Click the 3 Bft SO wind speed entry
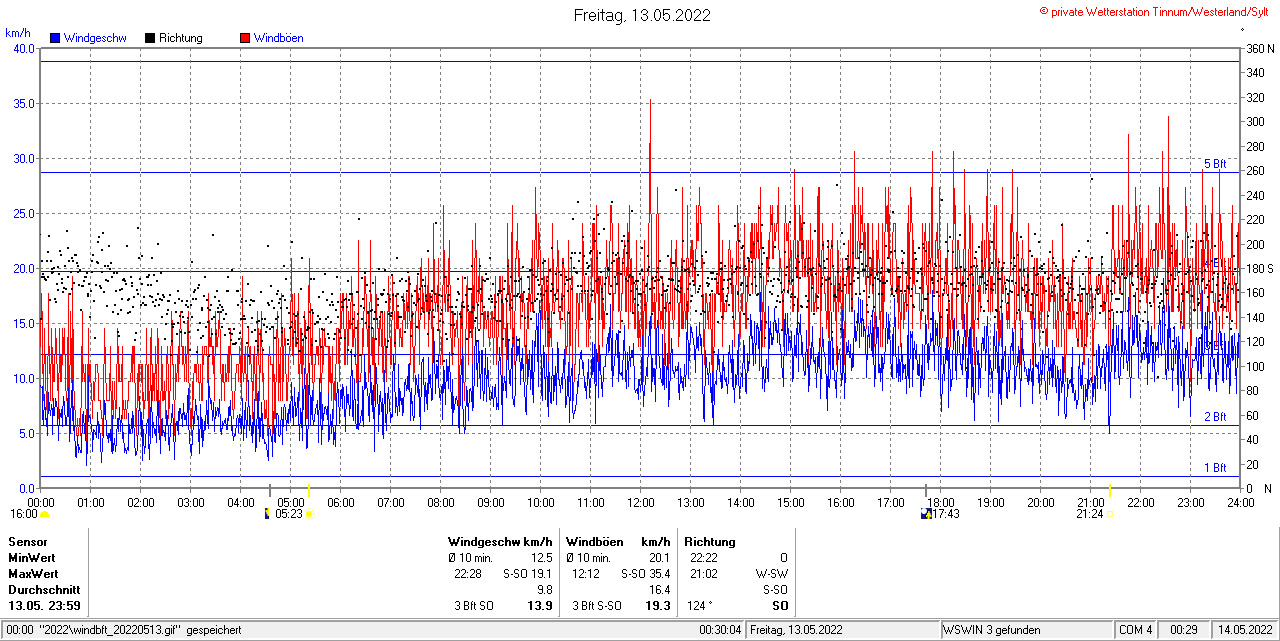This screenshot has height=641, width=1280. tap(474, 606)
